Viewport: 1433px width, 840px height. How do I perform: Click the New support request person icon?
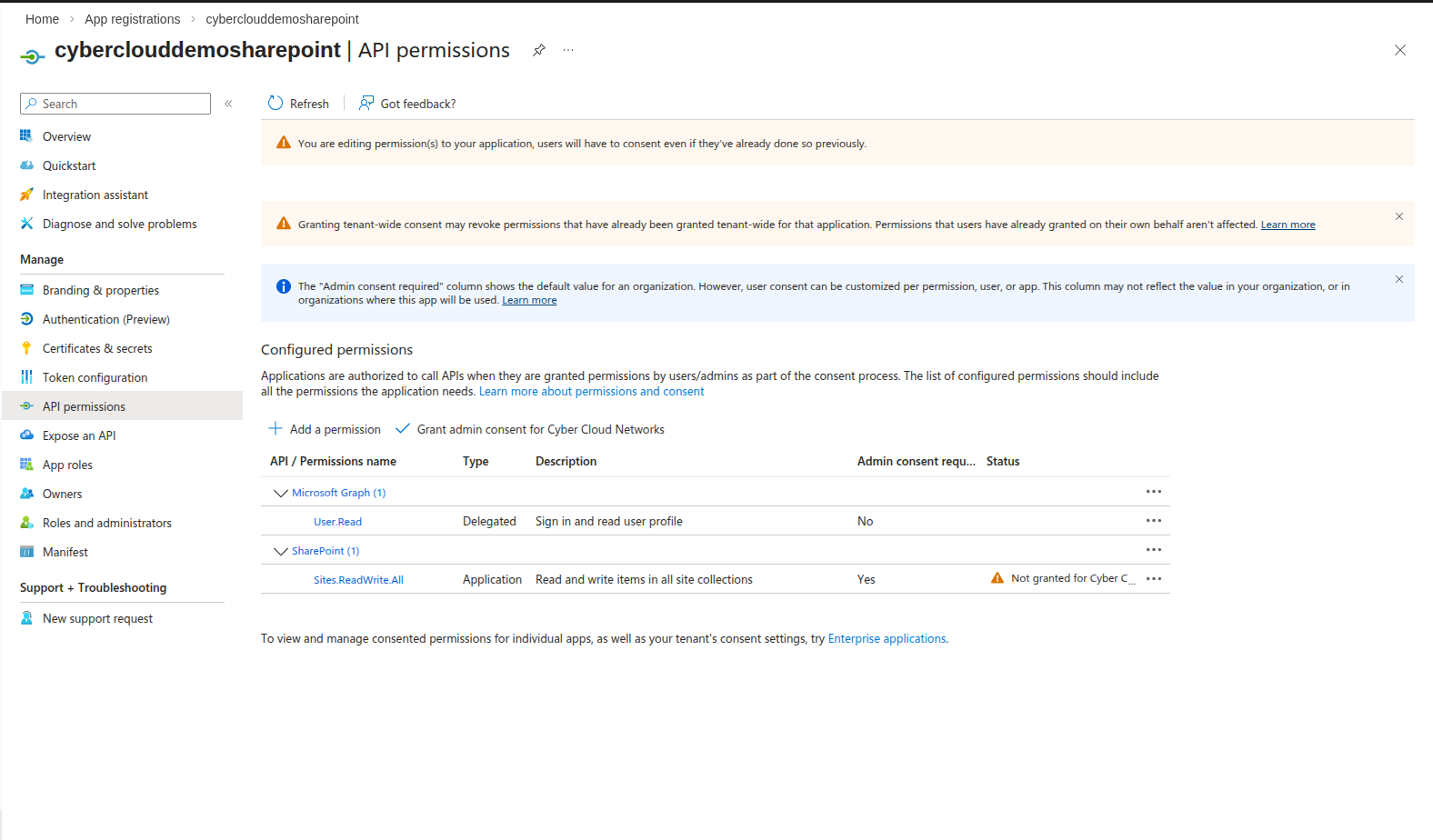coord(26,618)
